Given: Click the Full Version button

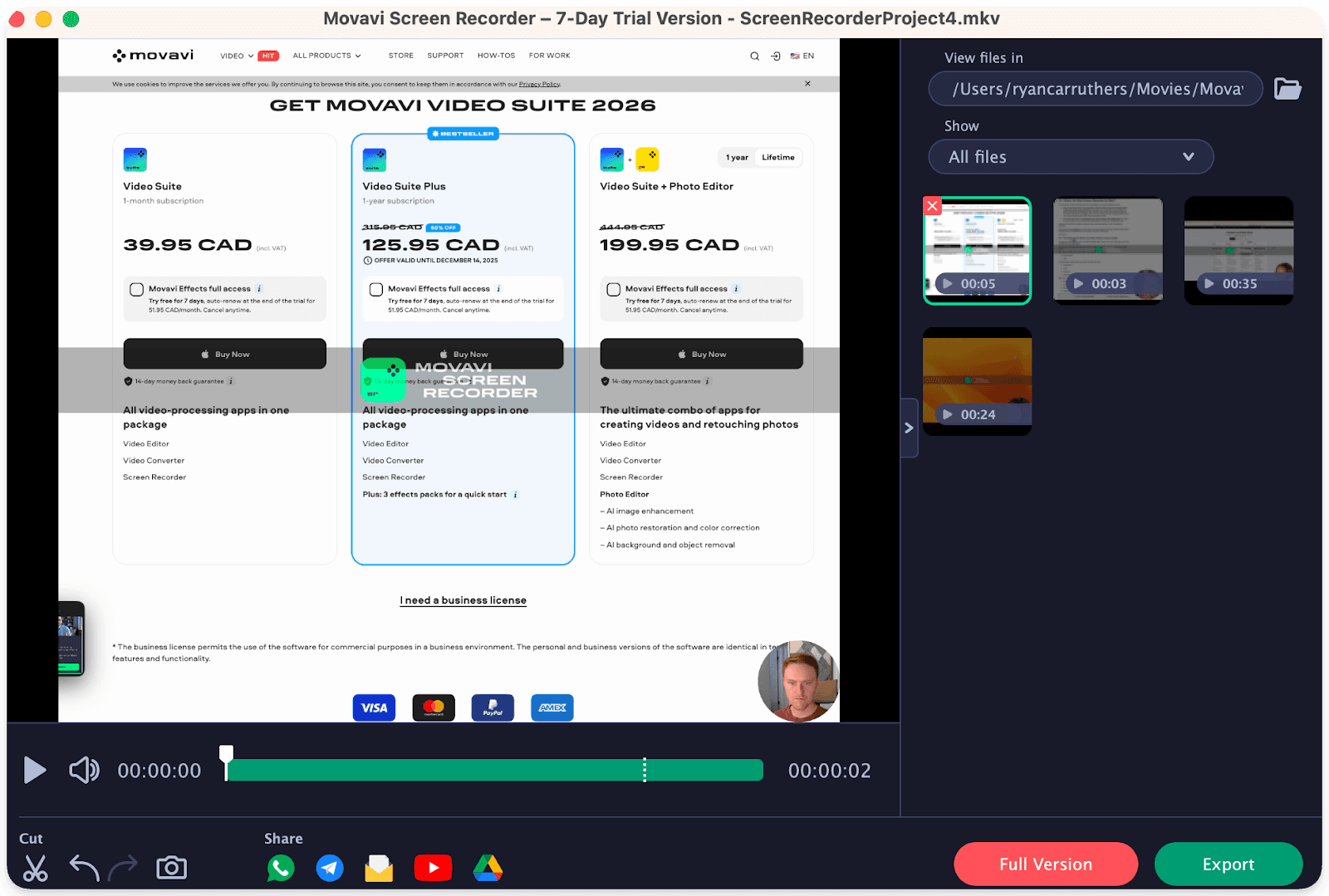Looking at the screenshot, I should pyautogui.click(x=1046, y=864).
